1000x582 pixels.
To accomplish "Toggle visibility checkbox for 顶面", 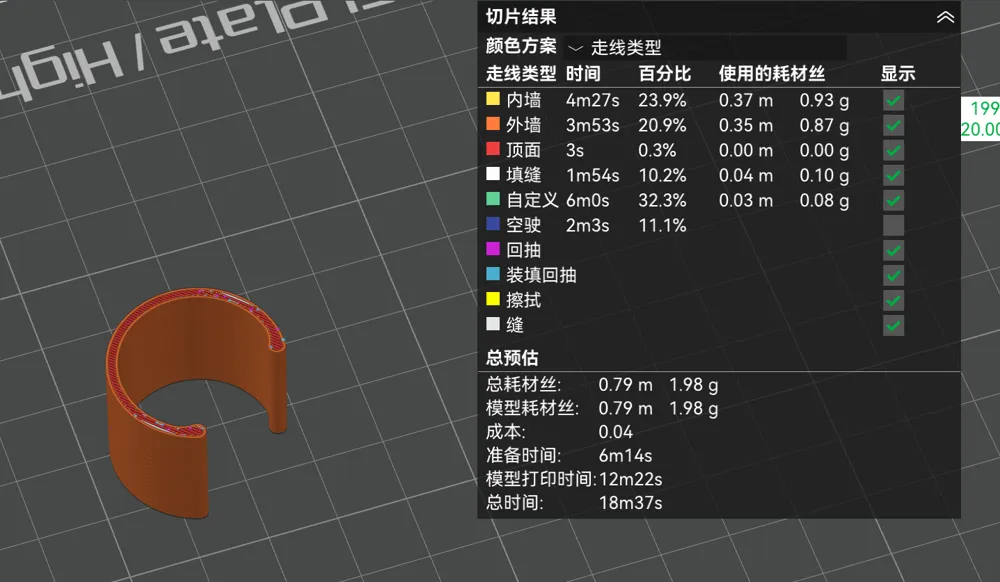I will pos(893,150).
